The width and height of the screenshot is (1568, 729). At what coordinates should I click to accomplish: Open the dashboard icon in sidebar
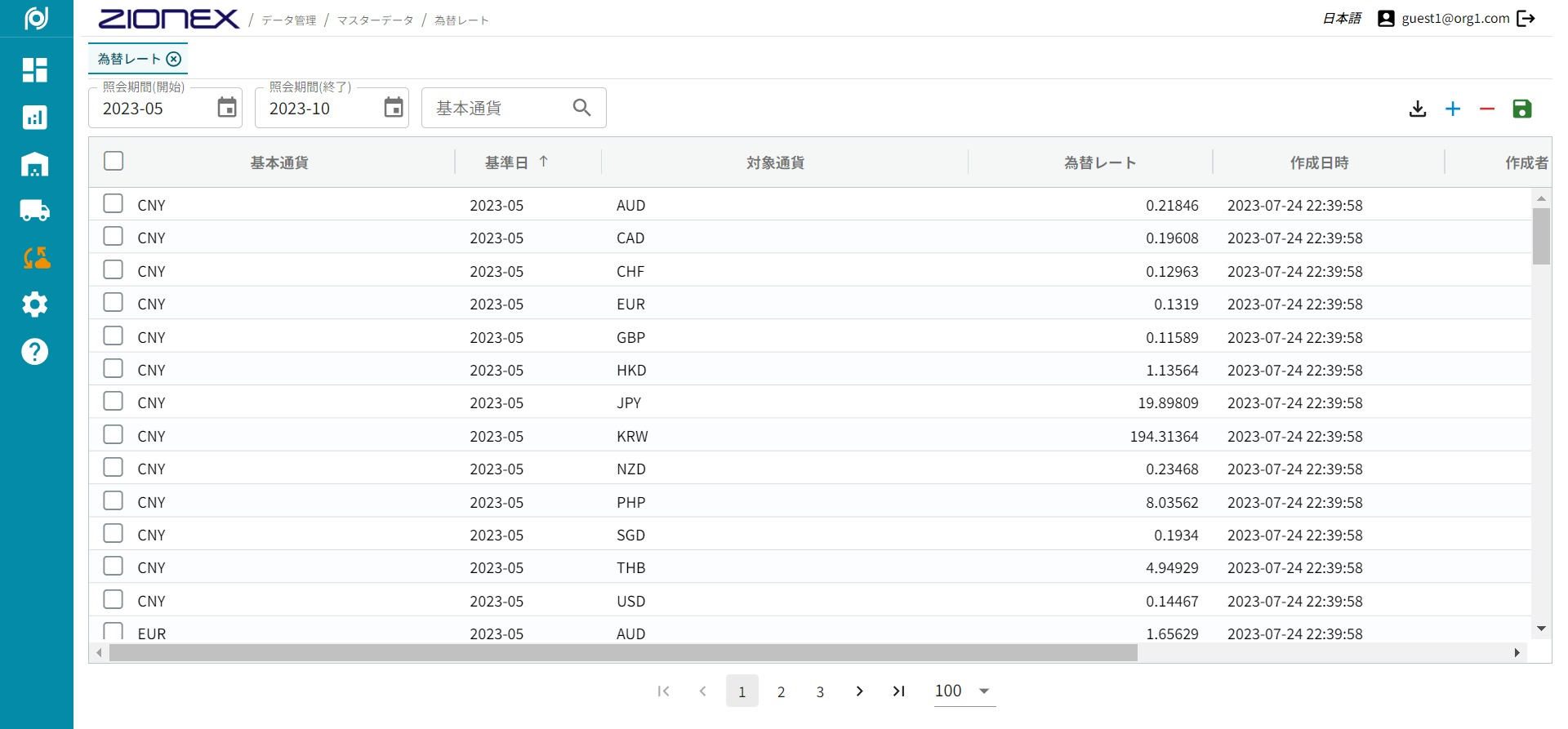[x=34, y=70]
